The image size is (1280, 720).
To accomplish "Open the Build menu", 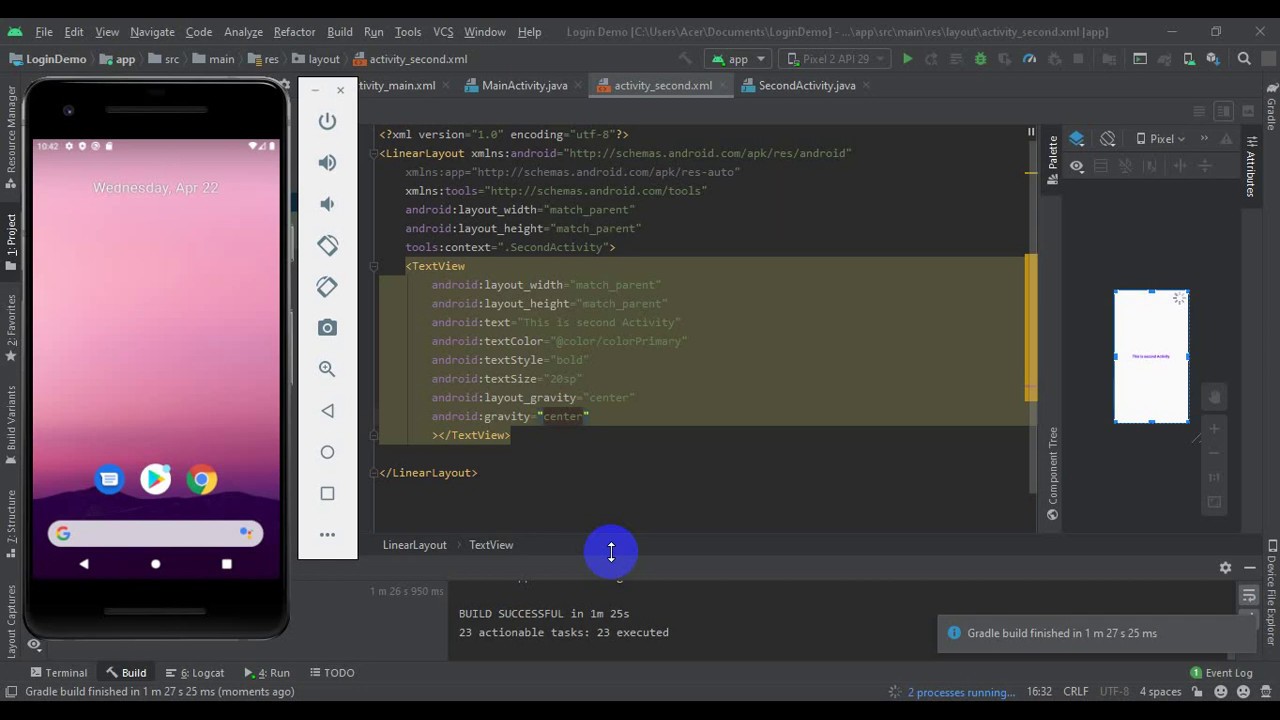I will [340, 32].
